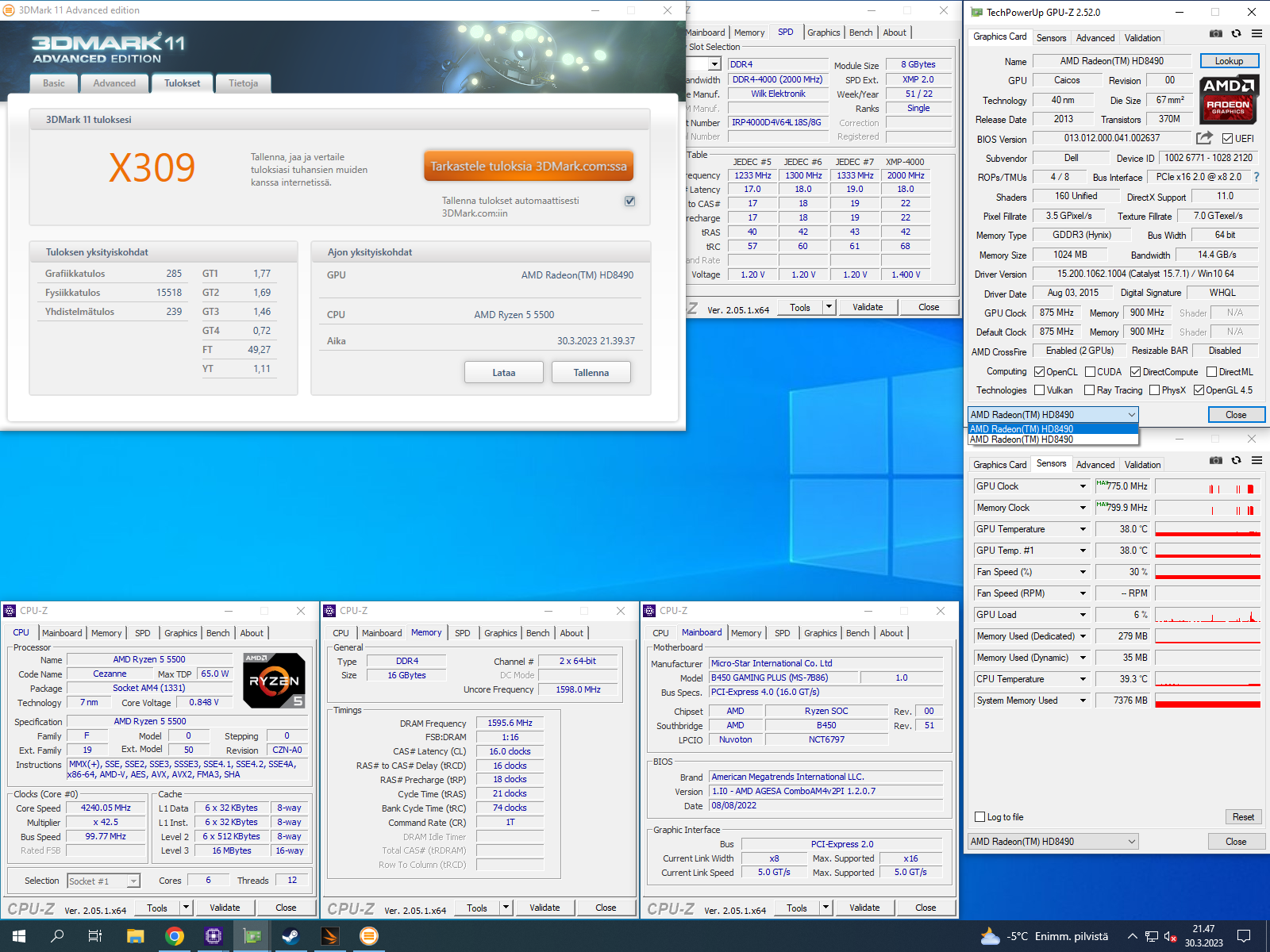Toggle the PhysX checkbox

coord(1155,390)
